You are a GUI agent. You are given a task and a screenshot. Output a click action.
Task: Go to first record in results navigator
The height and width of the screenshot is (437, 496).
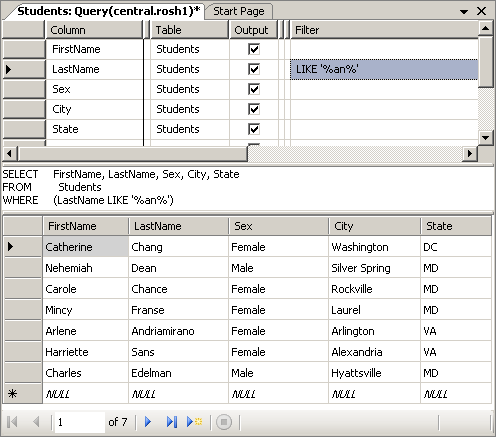pos(12,422)
